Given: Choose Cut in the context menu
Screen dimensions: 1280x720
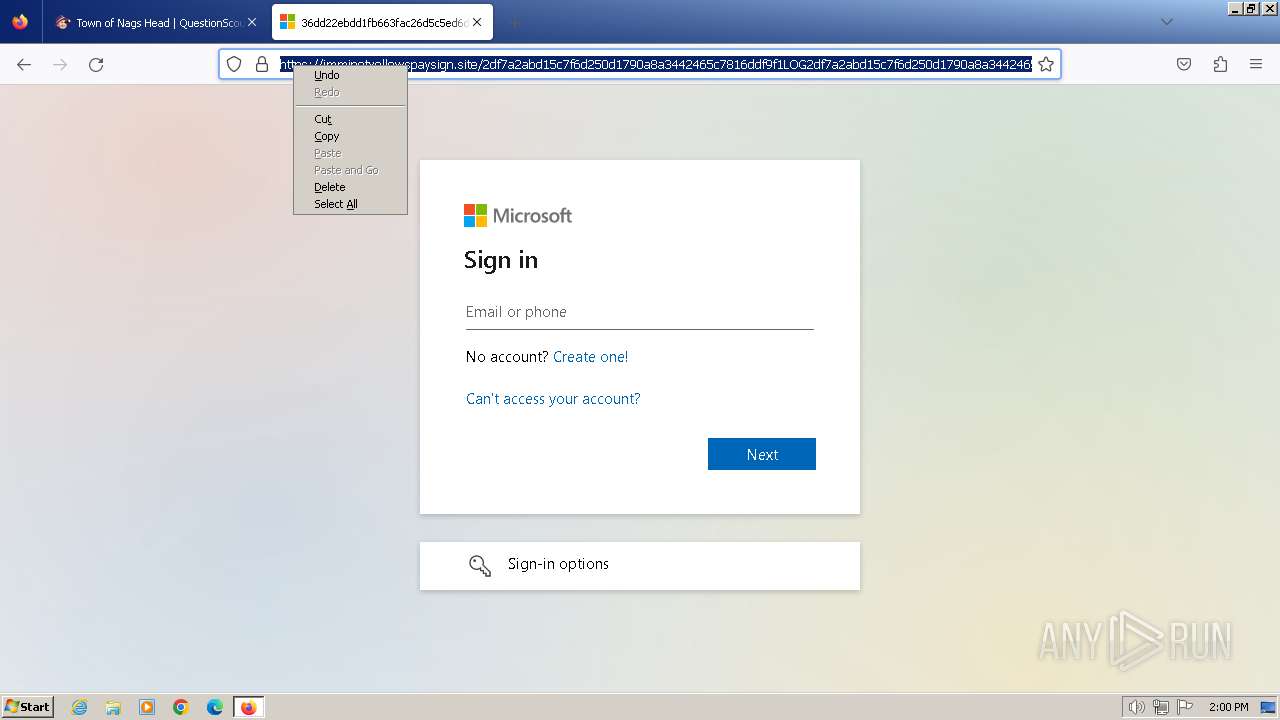Looking at the screenshot, I should click(350, 119).
